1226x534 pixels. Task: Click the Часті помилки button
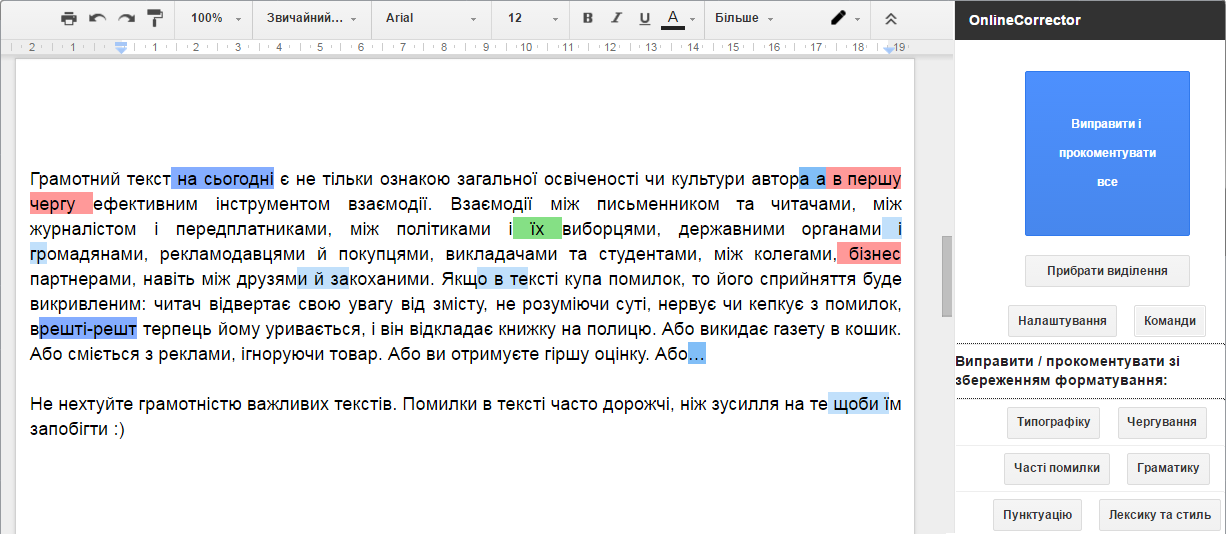(x=1056, y=468)
